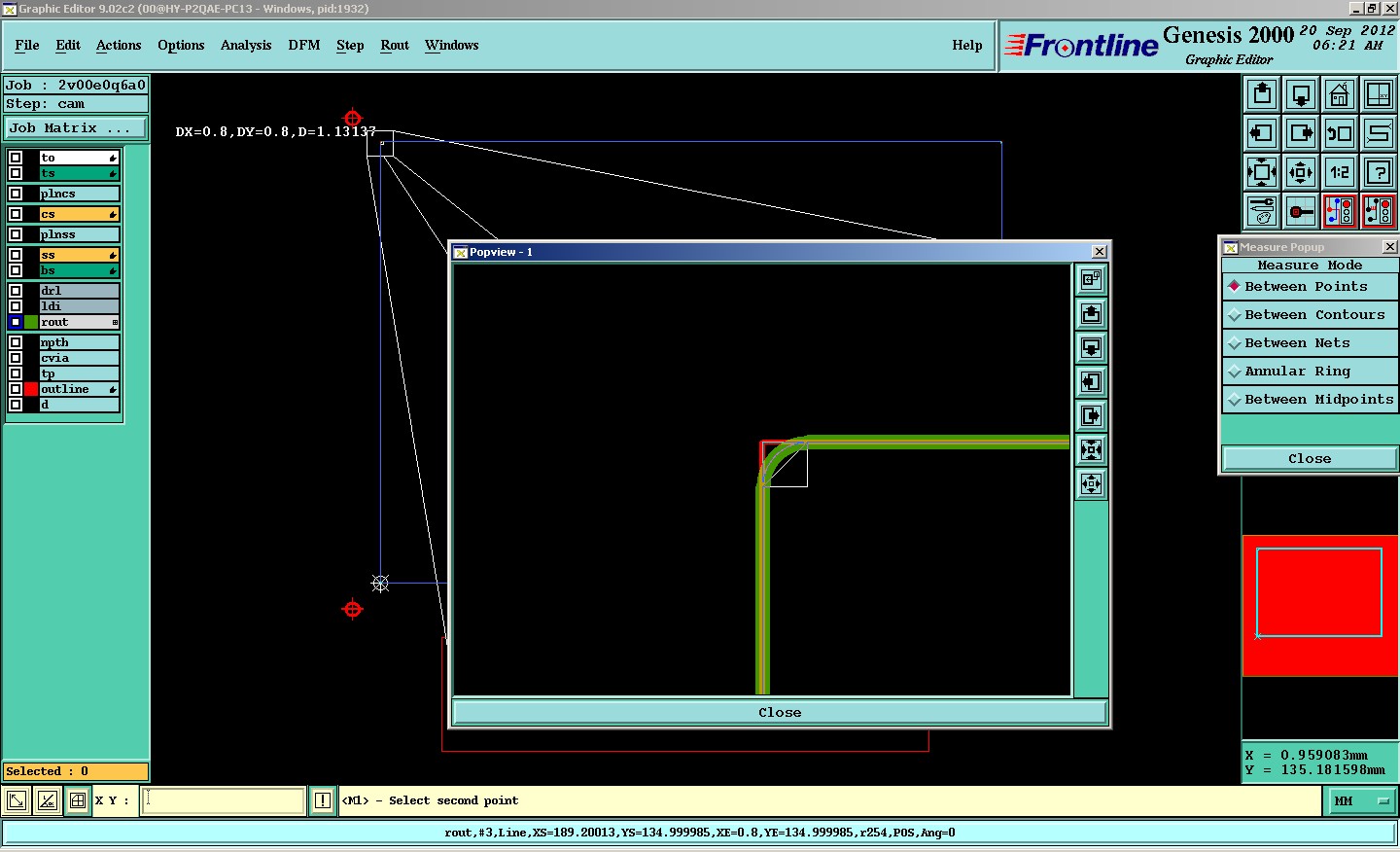The height and width of the screenshot is (852, 1400).
Task: Select the black nets traffic-light icon
Action: click(x=1379, y=211)
